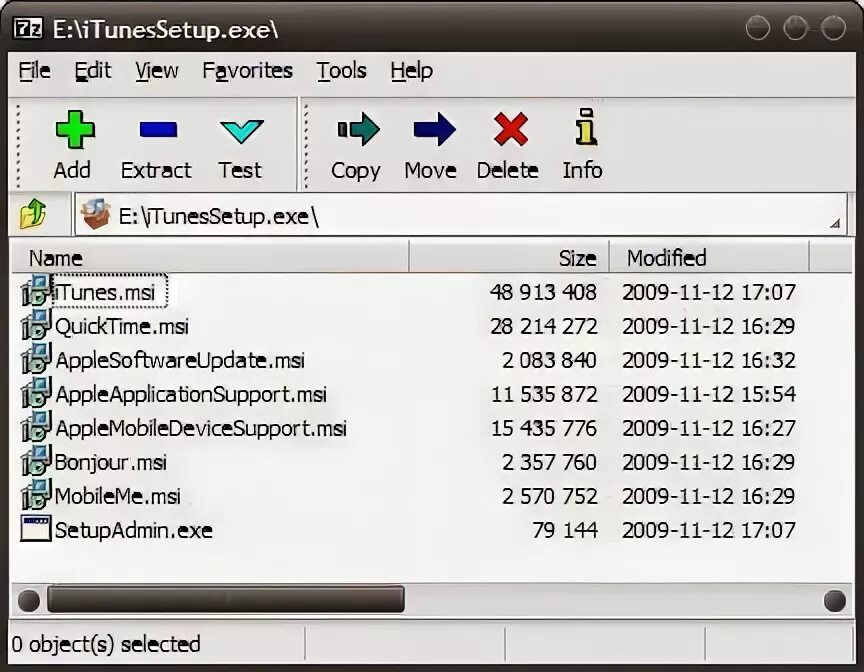Open the Tools menu
This screenshot has height=672, width=864.
pyautogui.click(x=342, y=71)
